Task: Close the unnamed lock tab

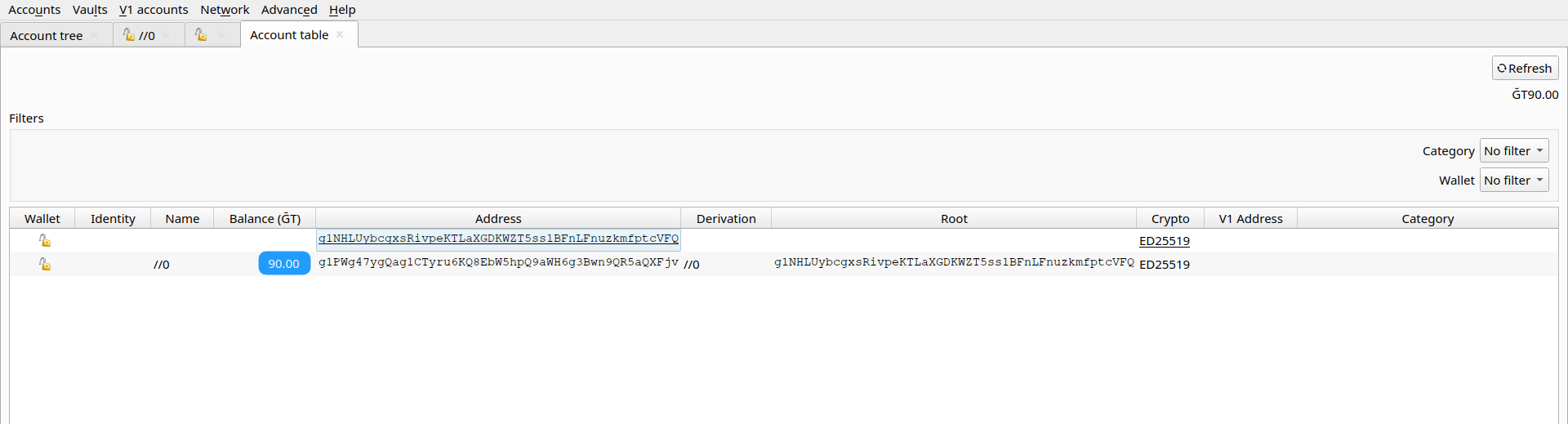Action: pos(221,35)
